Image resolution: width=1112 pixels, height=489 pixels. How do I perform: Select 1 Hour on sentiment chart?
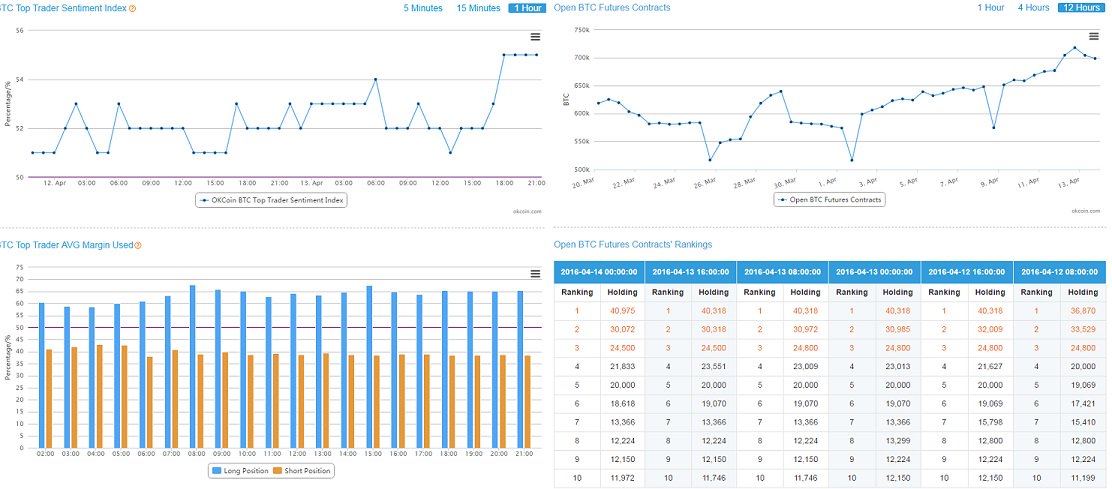click(x=527, y=8)
